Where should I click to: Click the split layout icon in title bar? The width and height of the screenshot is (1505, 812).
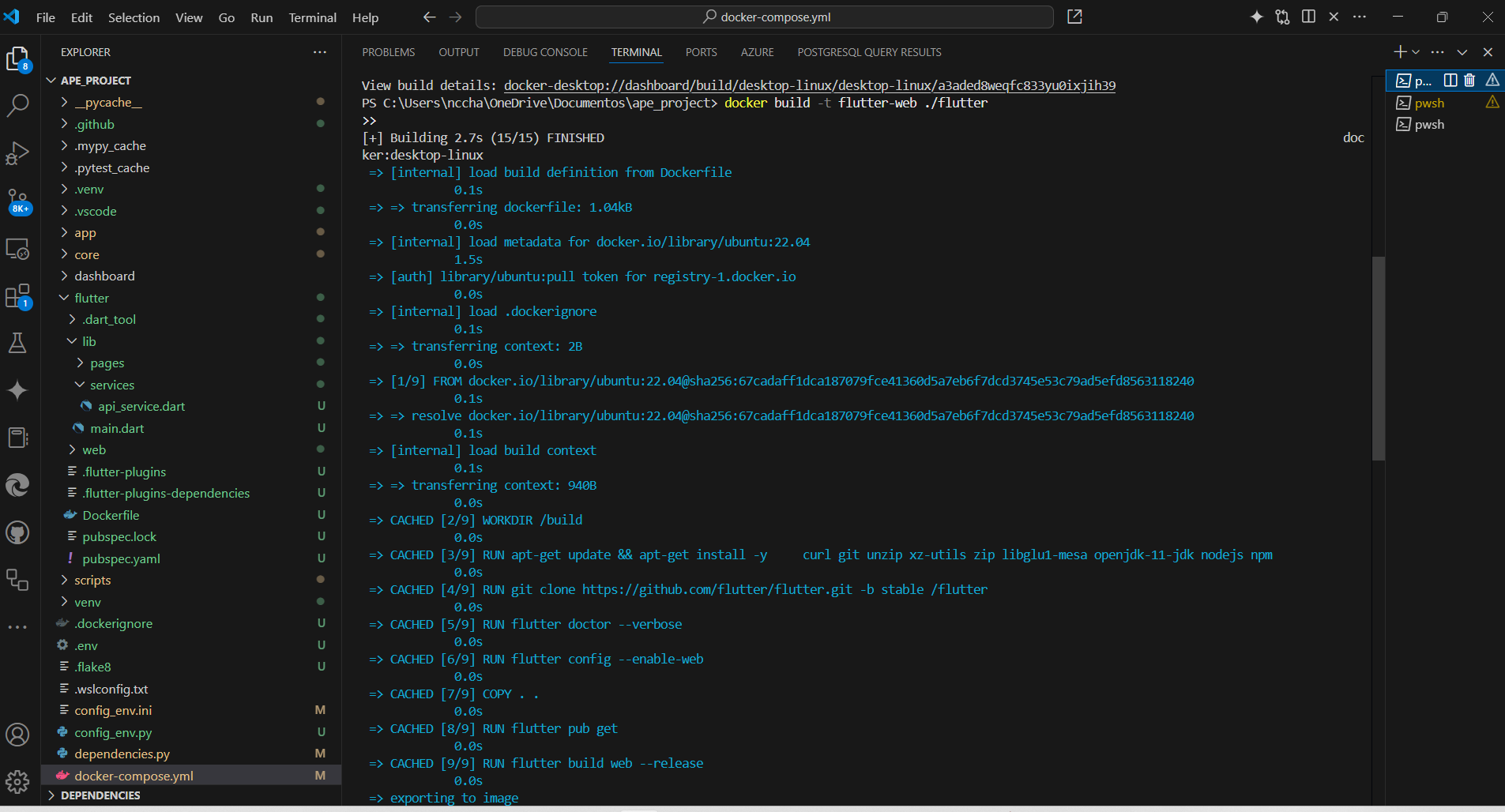(x=1308, y=17)
